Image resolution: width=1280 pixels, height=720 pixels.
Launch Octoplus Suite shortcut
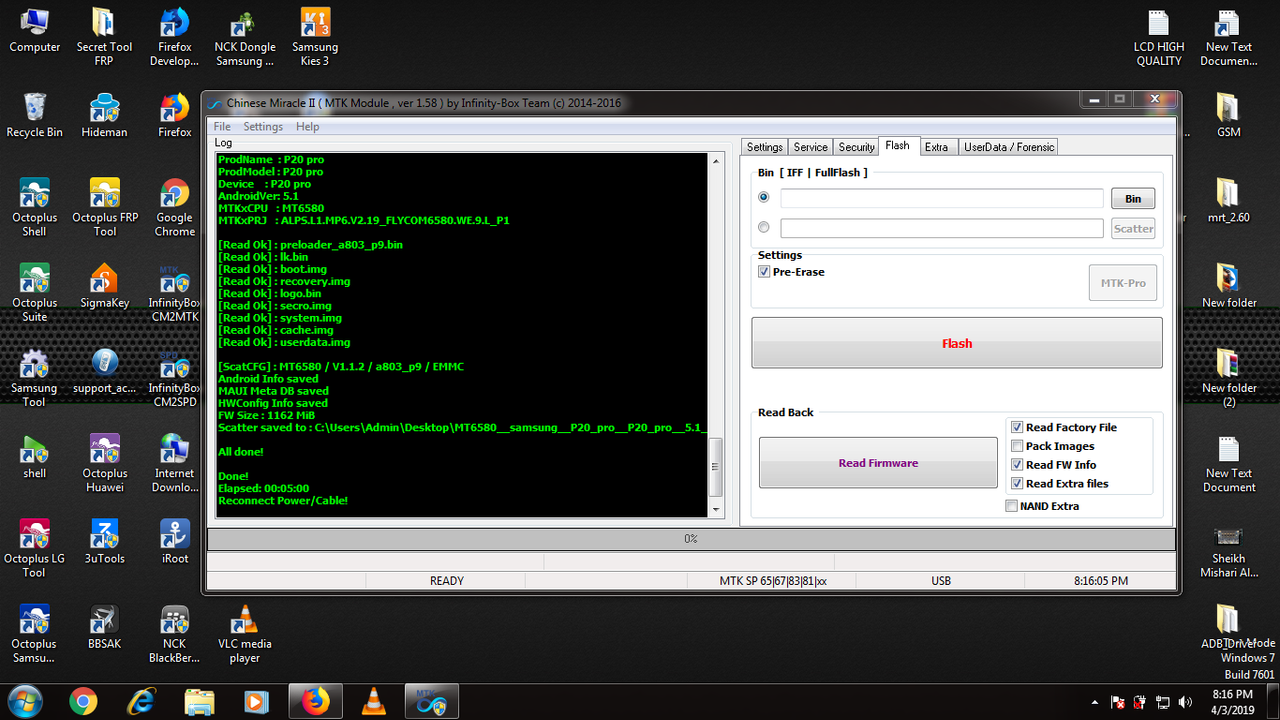click(35, 292)
